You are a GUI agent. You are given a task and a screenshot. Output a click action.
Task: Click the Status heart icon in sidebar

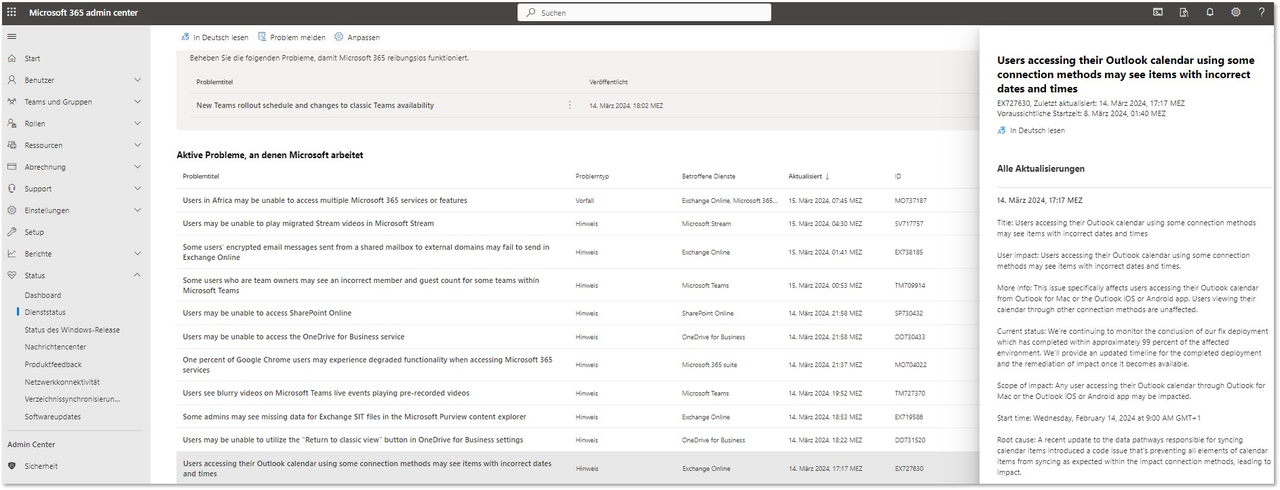(12, 275)
